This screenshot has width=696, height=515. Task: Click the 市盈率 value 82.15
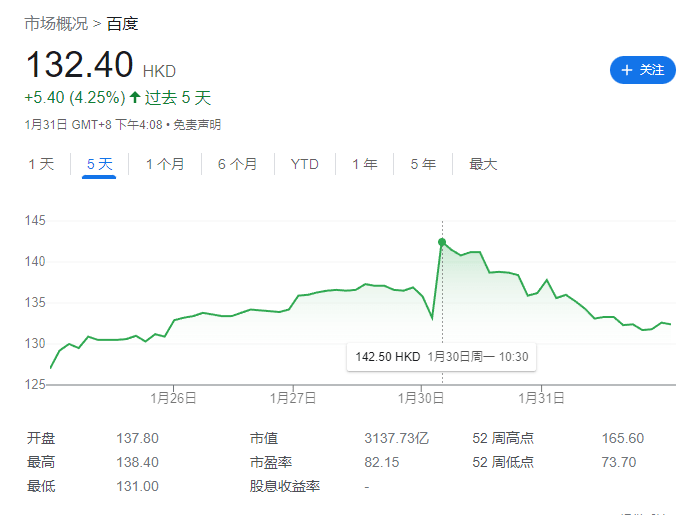point(382,463)
